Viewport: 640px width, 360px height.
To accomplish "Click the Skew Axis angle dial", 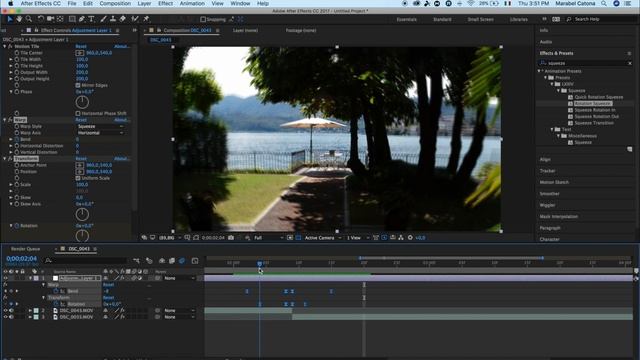I will [82, 214].
